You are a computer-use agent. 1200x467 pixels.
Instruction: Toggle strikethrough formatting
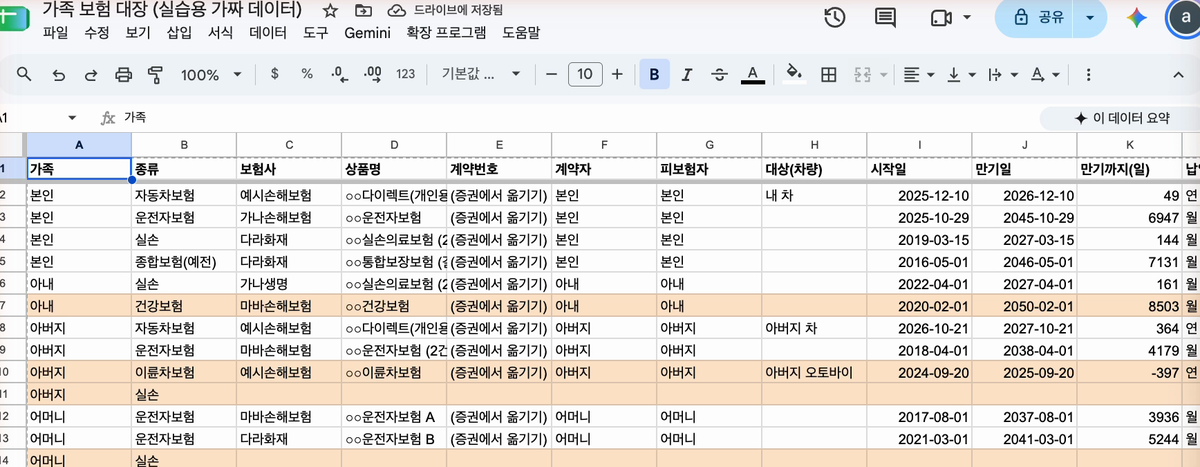[719, 74]
